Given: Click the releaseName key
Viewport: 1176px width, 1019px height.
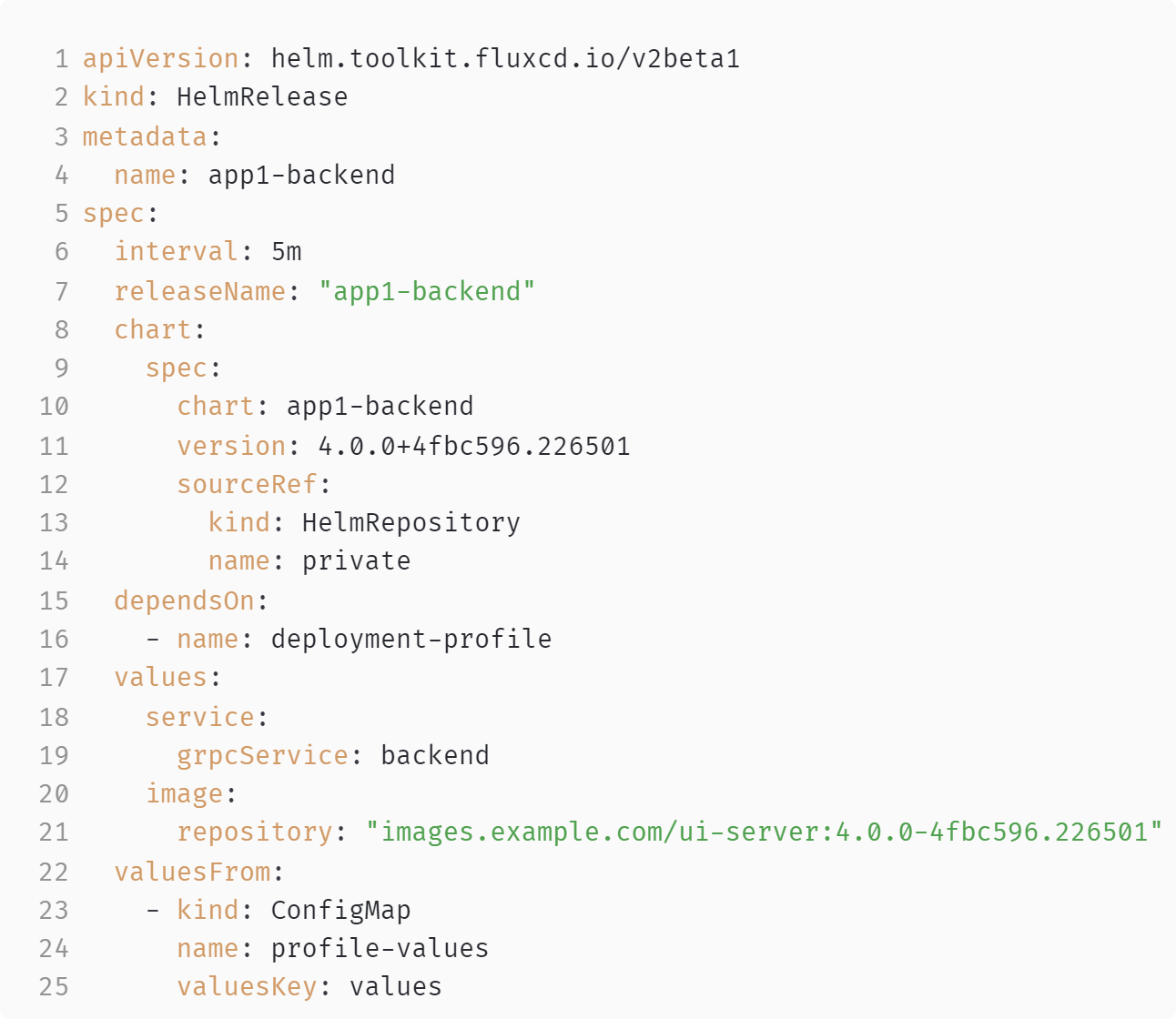Looking at the screenshot, I should tap(199, 291).
